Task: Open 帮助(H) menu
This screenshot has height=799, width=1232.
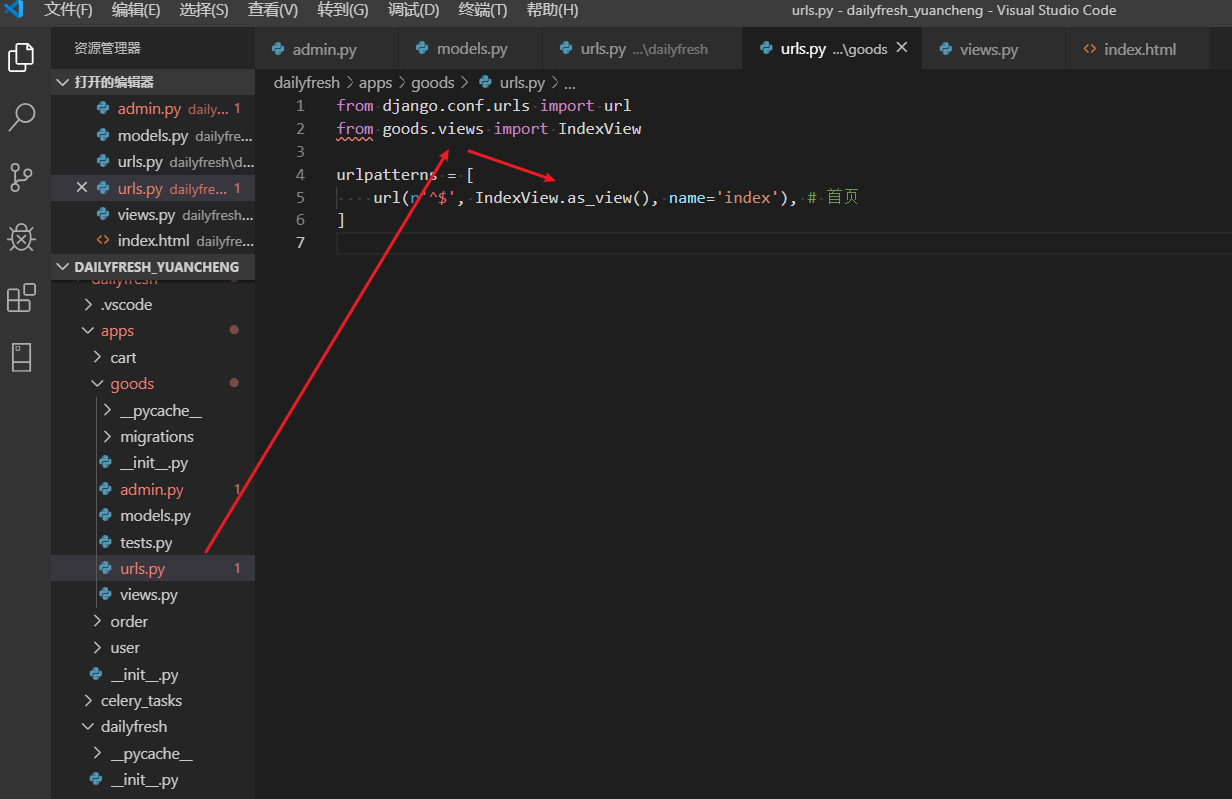Action: pos(552,10)
